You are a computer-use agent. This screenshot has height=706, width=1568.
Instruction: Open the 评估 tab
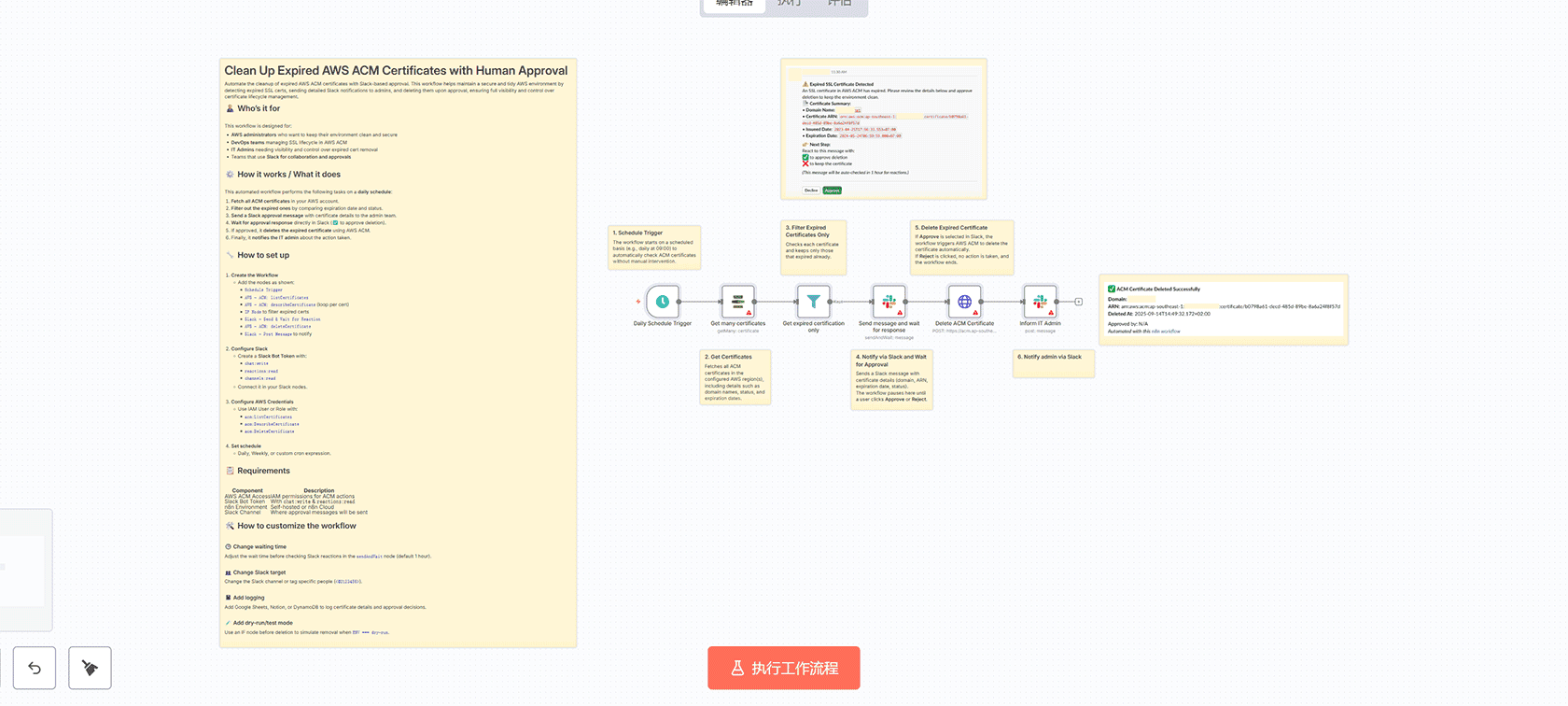[840, 4]
